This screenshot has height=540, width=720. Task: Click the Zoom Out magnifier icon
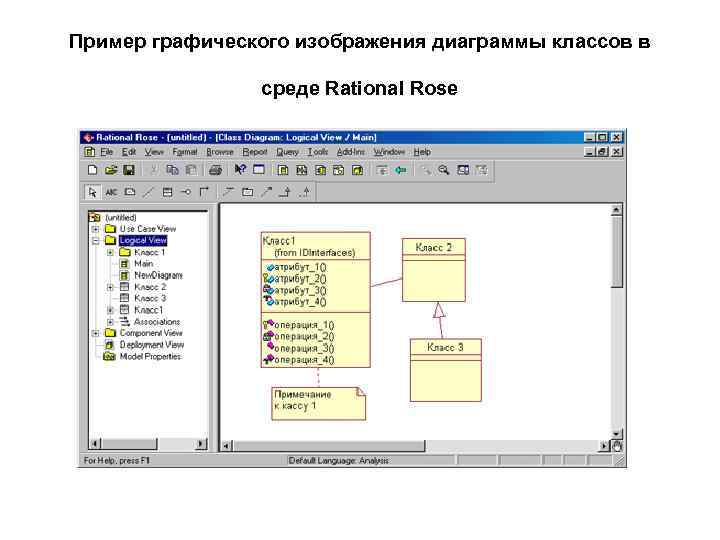[x=444, y=170]
